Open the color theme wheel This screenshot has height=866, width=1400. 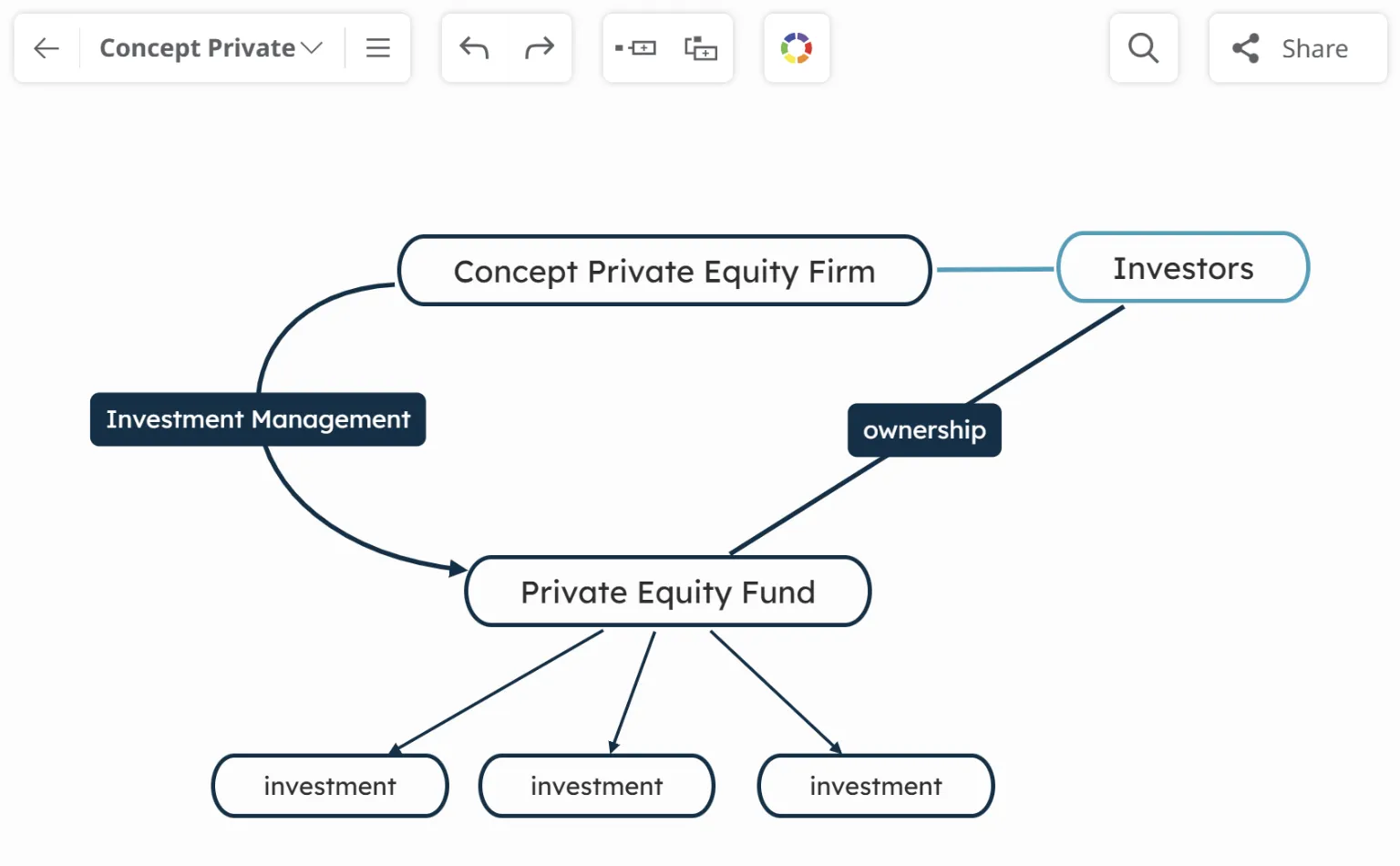click(797, 48)
